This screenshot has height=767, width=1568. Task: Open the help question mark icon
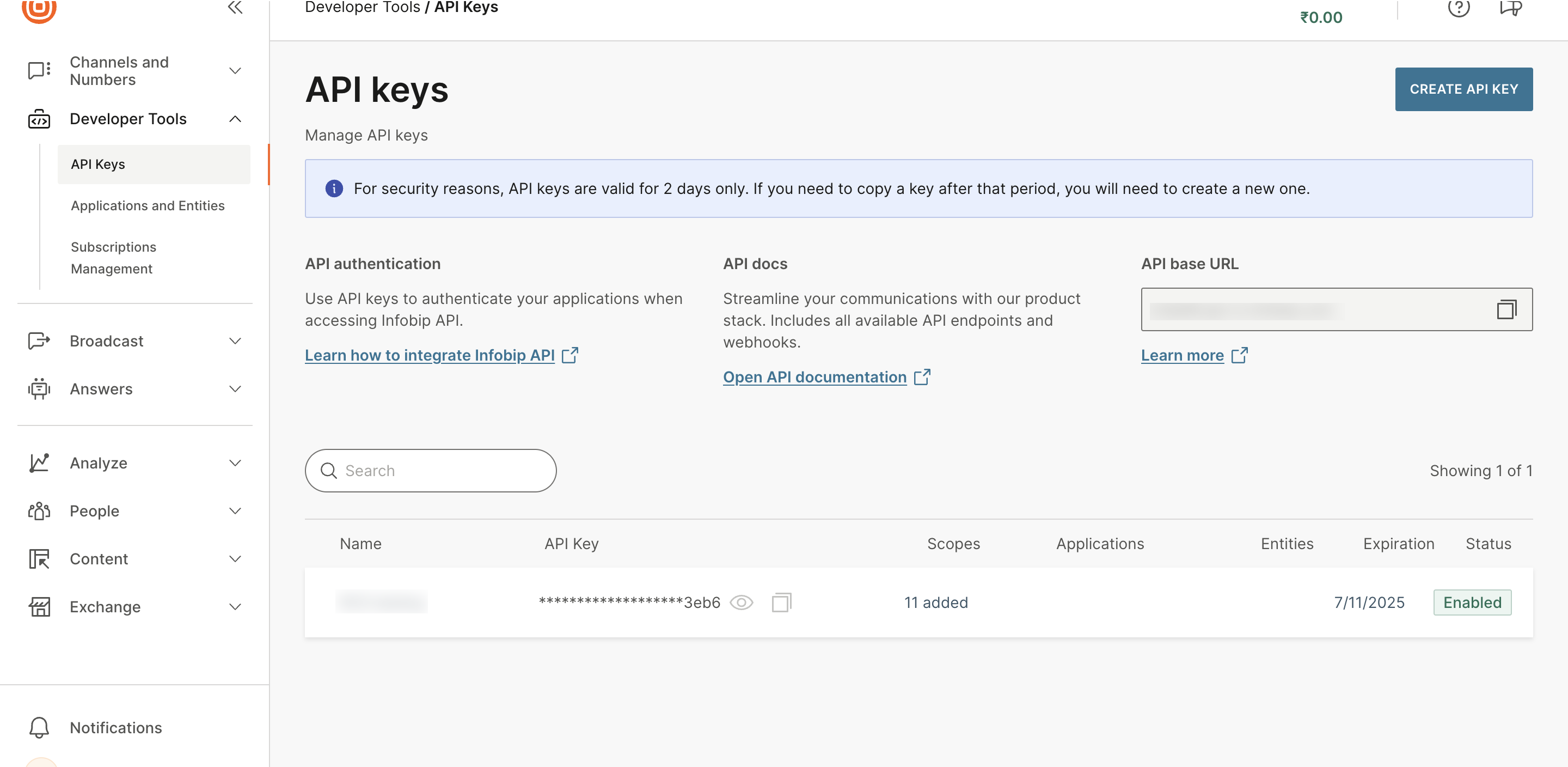click(1459, 7)
